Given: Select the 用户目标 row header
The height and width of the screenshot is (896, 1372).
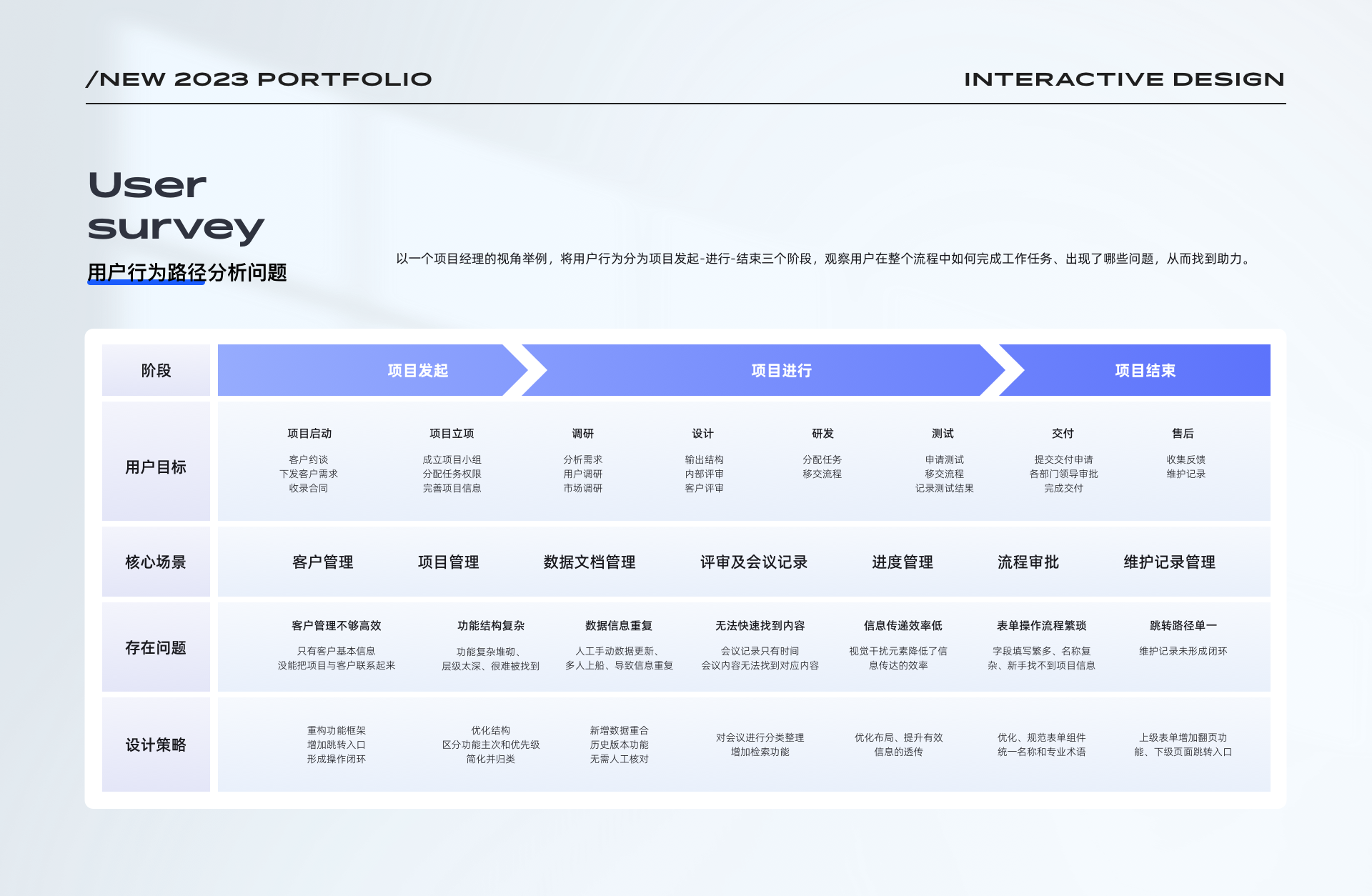Looking at the screenshot, I should [x=156, y=461].
